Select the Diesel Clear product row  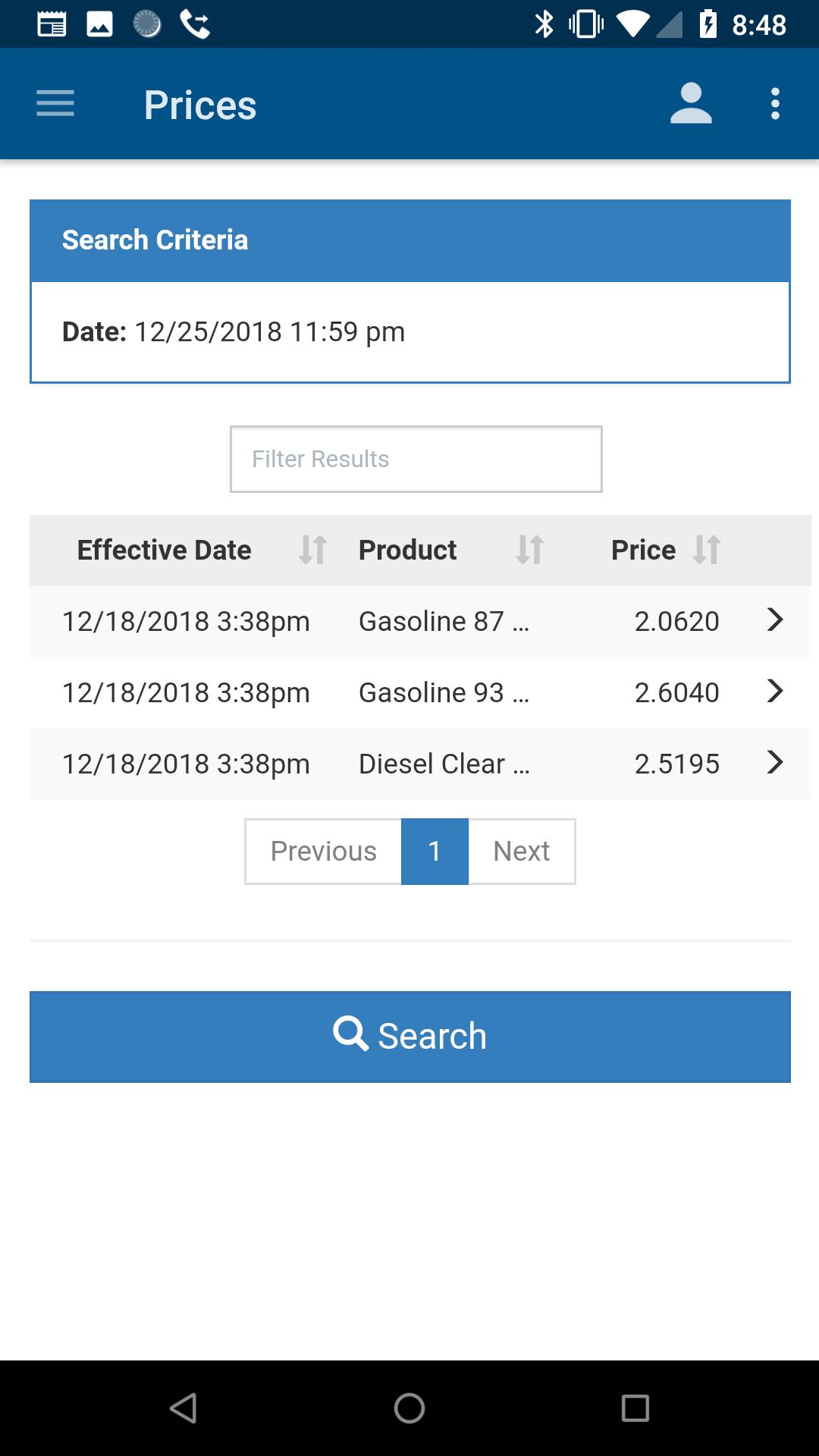420,764
